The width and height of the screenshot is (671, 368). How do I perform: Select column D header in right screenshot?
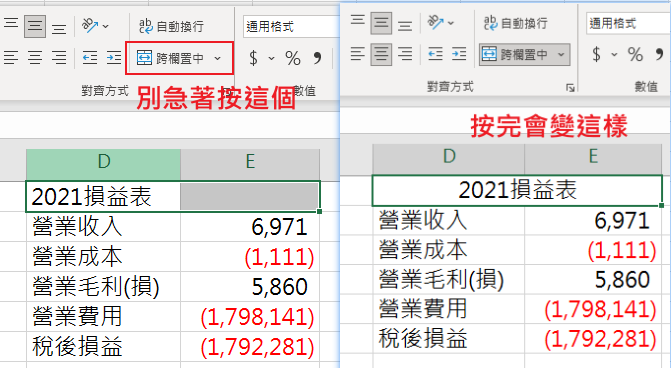tap(449, 158)
